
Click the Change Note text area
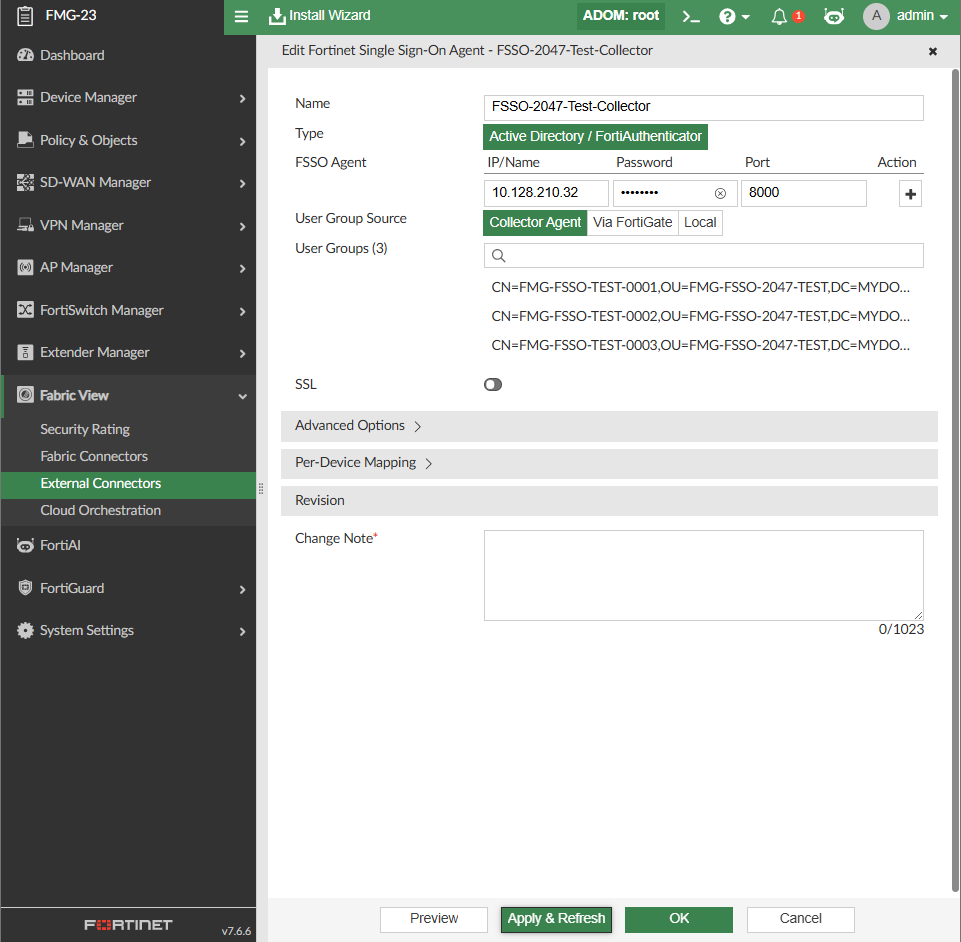click(x=703, y=575)
